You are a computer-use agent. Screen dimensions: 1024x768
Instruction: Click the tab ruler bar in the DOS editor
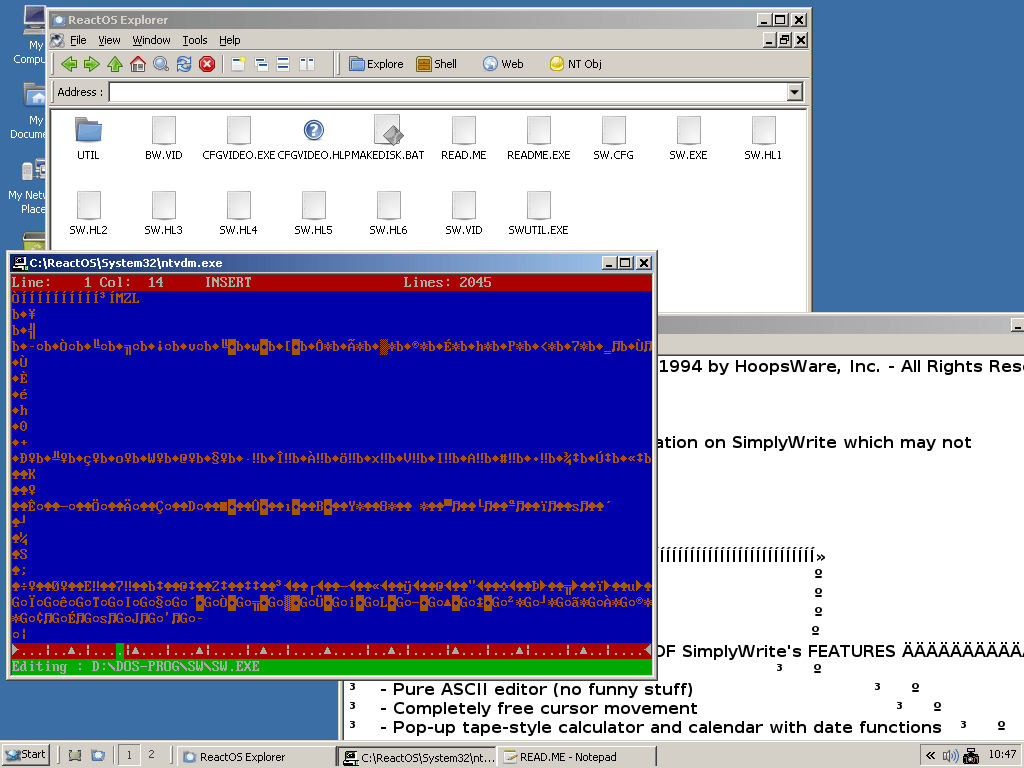(x=332, y=650)
